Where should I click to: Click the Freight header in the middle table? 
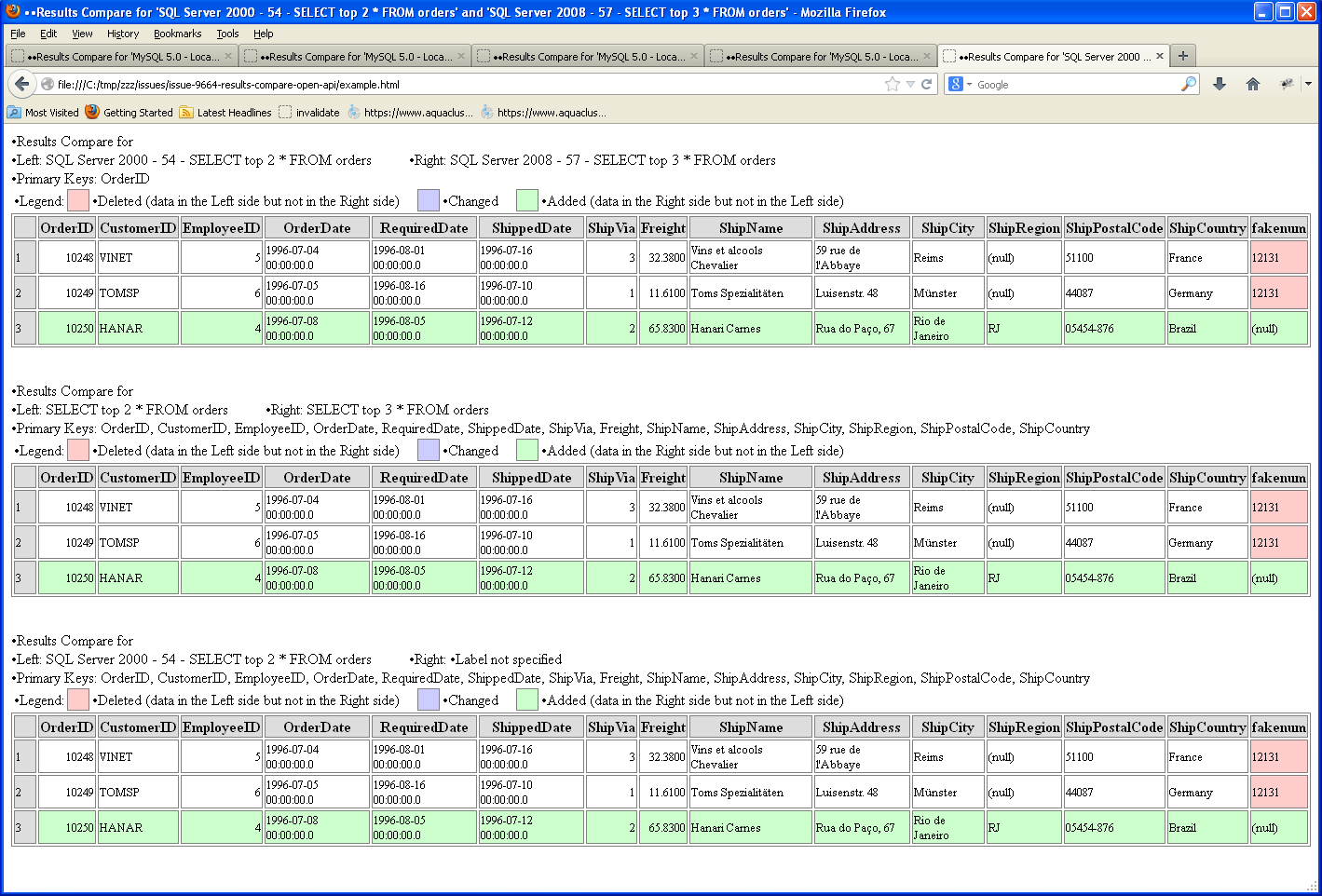point(663,478)
